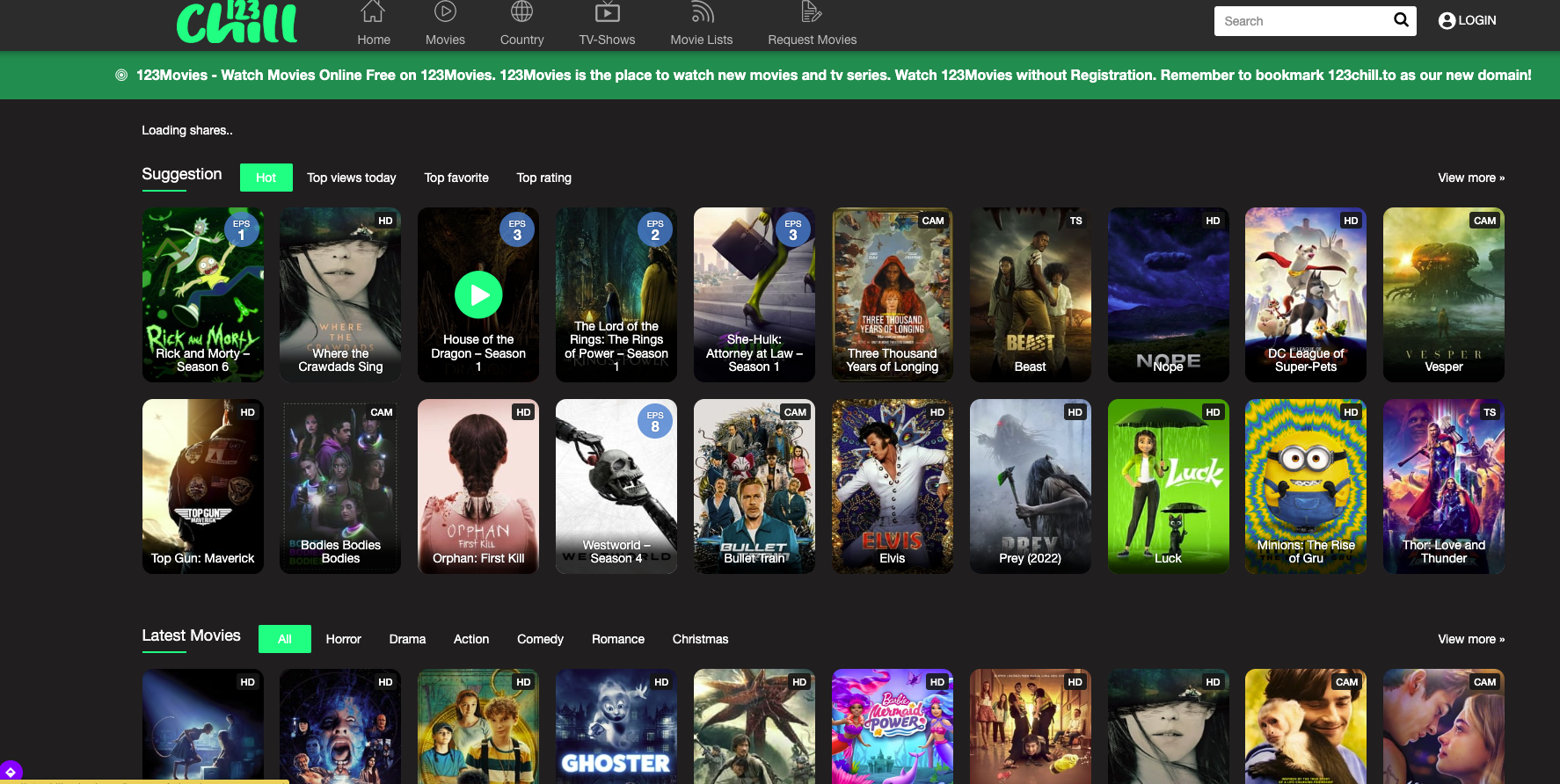Click the Request Movies document icon

coord(812,11)
